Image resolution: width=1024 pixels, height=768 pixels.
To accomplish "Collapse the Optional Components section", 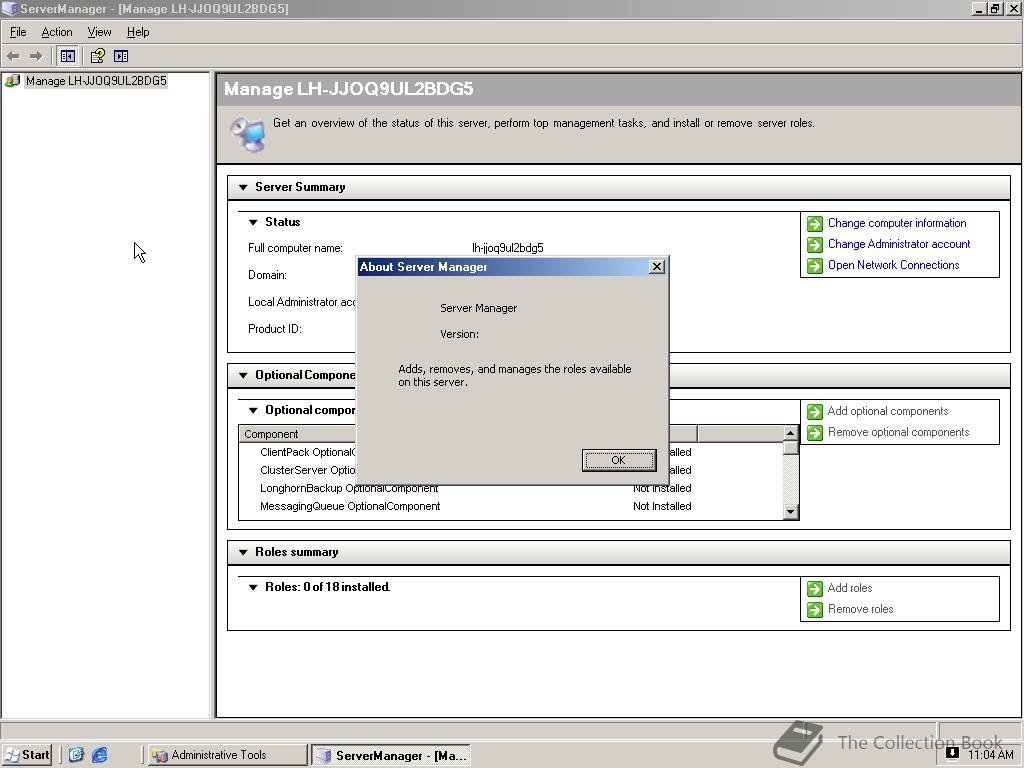I will pyautogui.click(x=243, y=376).
